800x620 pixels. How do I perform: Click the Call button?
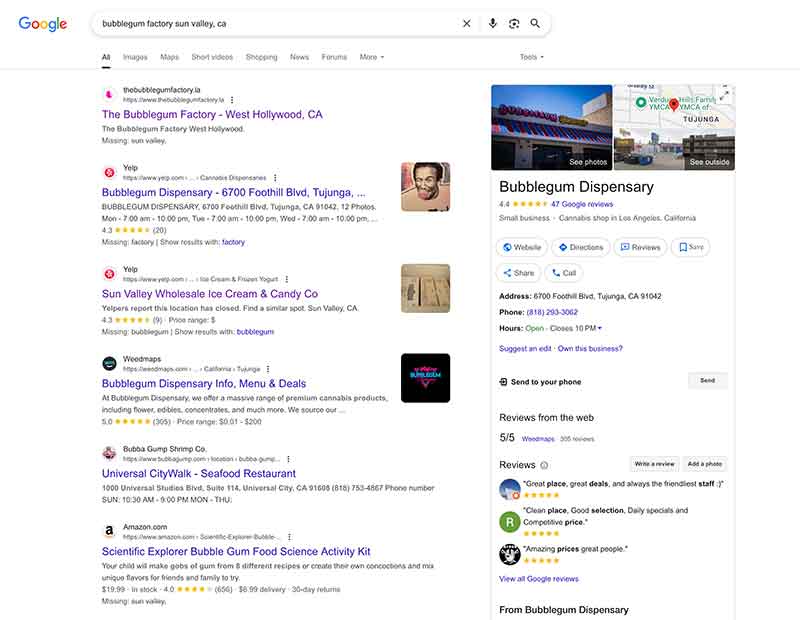click(564, 273)
